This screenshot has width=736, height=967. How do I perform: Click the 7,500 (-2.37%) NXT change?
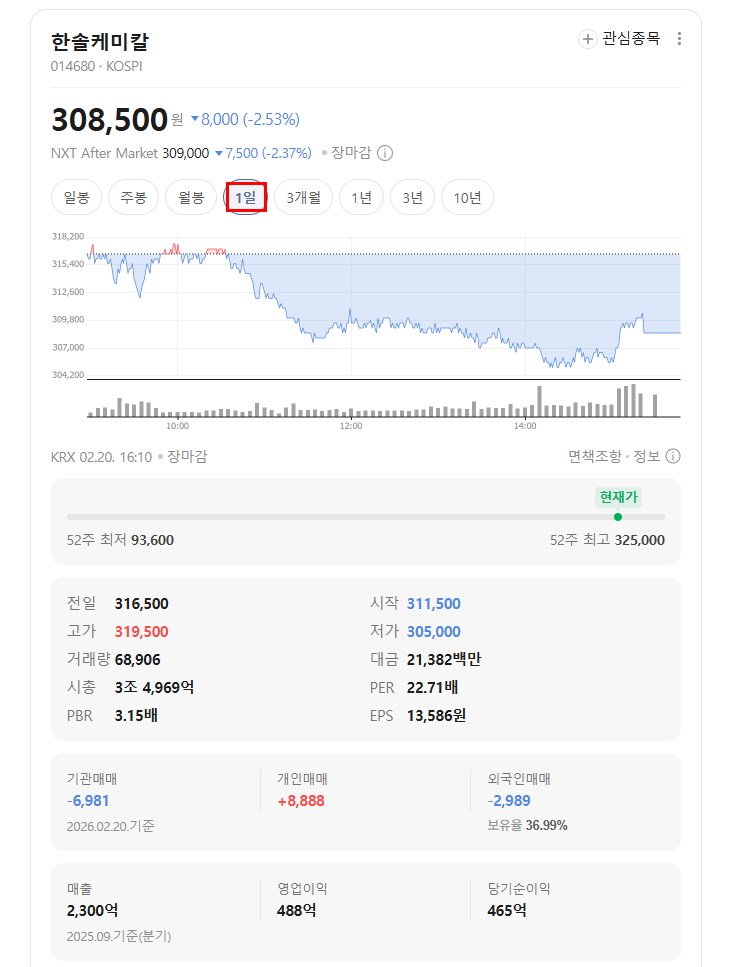[x=263, y=153]
